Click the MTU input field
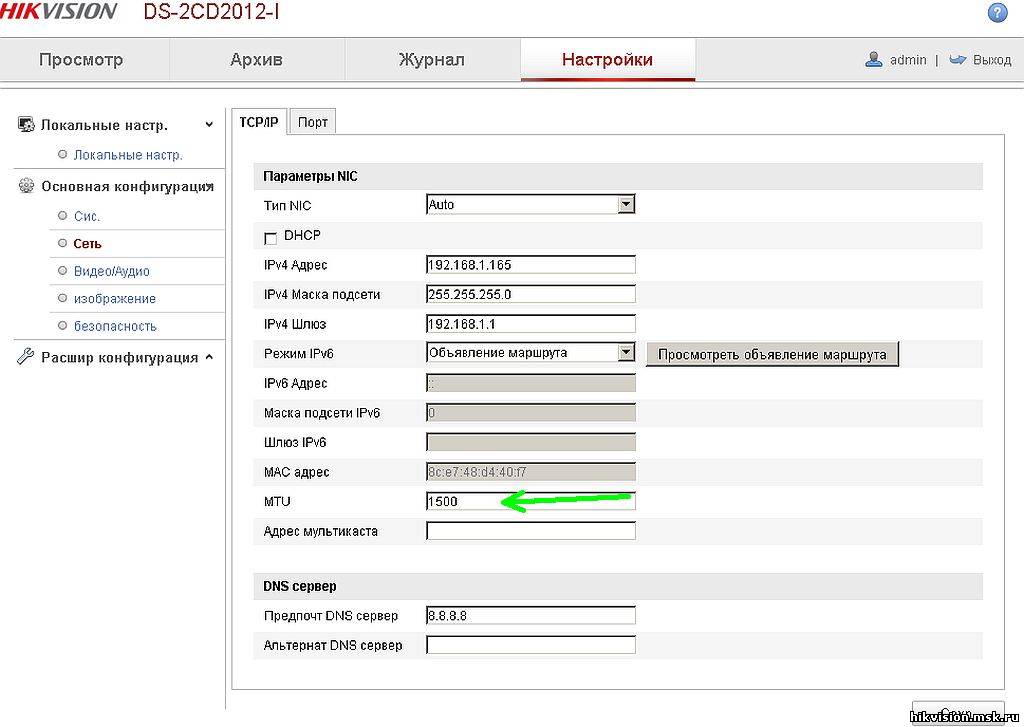 pos(530,501)
